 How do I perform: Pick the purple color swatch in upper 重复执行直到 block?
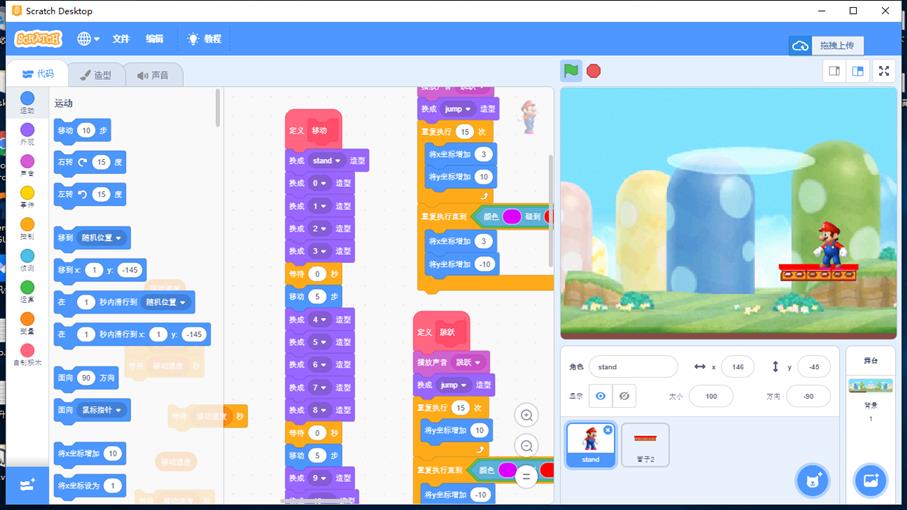coord(511,216)
